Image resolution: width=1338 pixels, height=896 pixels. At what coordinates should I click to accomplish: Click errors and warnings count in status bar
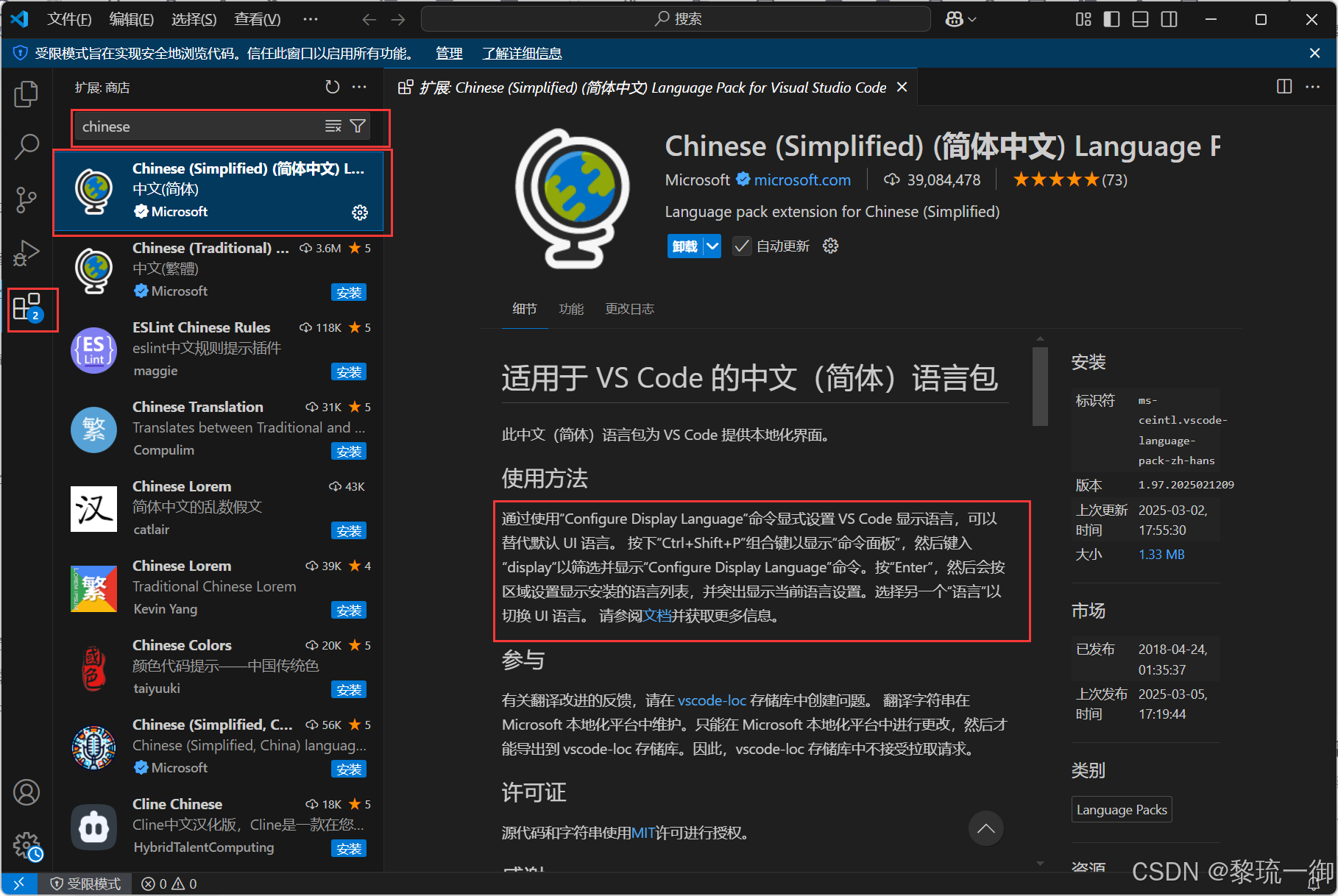click(169, 883)
